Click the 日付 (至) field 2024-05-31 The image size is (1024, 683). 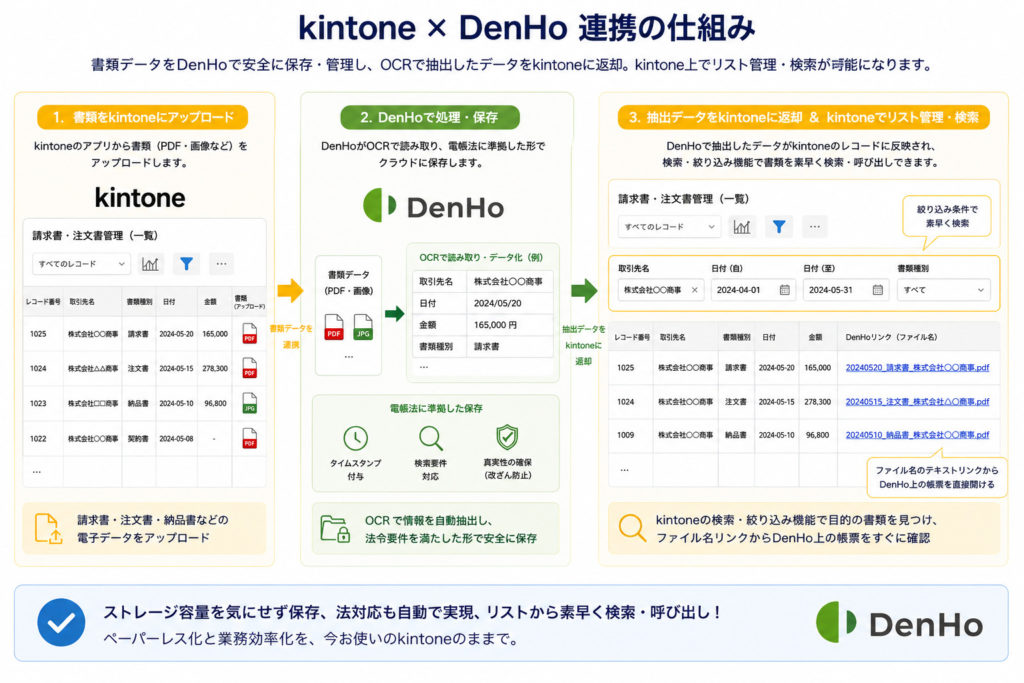click(x=846, y=290)
